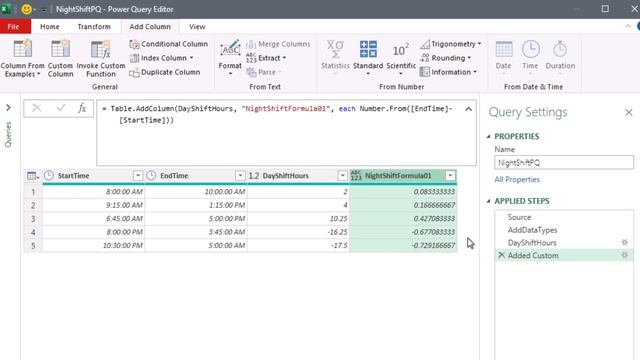640x360 pixels.
Task: Click the smiley feedback icon
Action: pyautogui.click(x=27, y=9)
